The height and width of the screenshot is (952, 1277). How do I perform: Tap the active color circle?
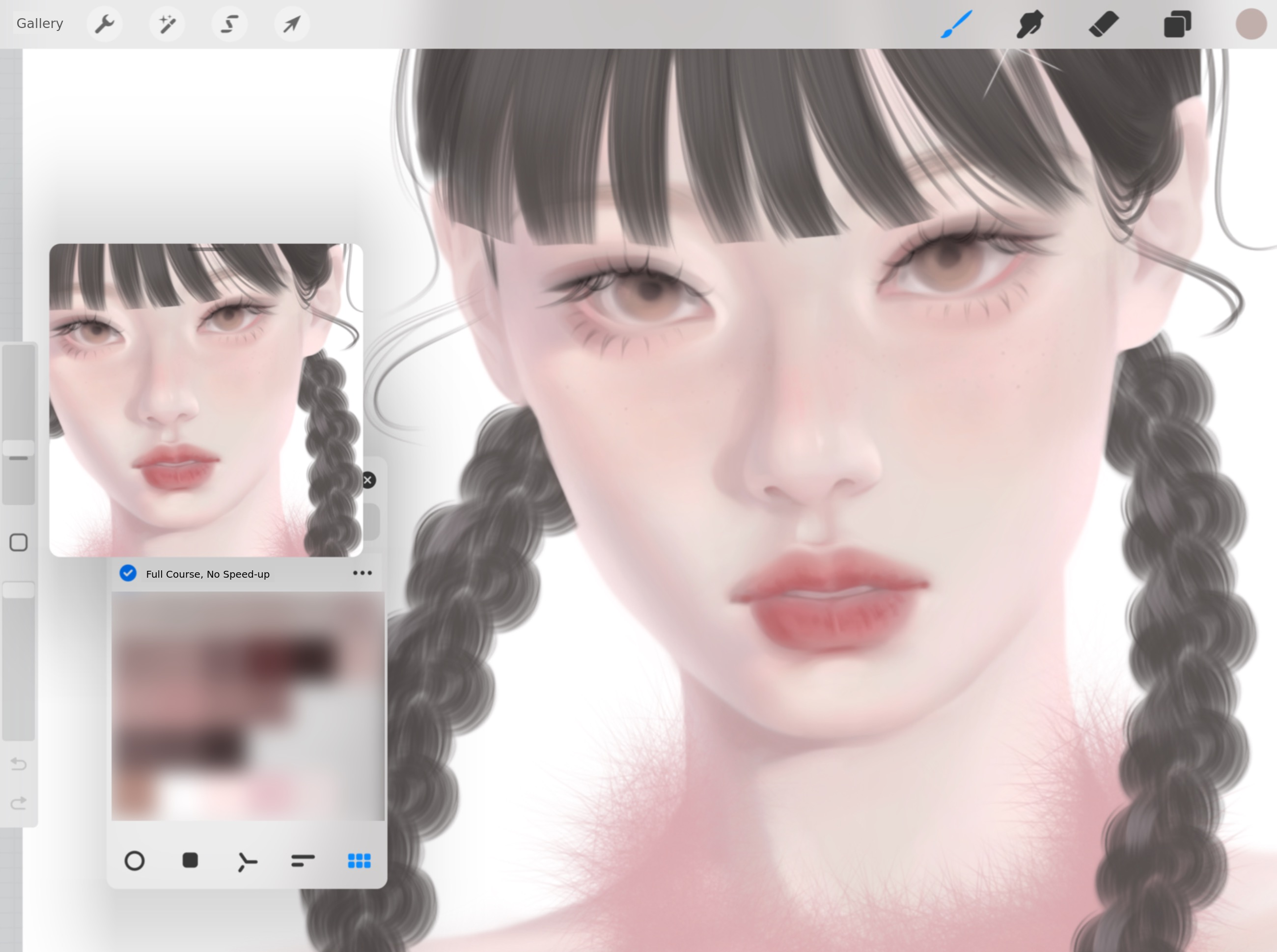tap(1250, 24)
